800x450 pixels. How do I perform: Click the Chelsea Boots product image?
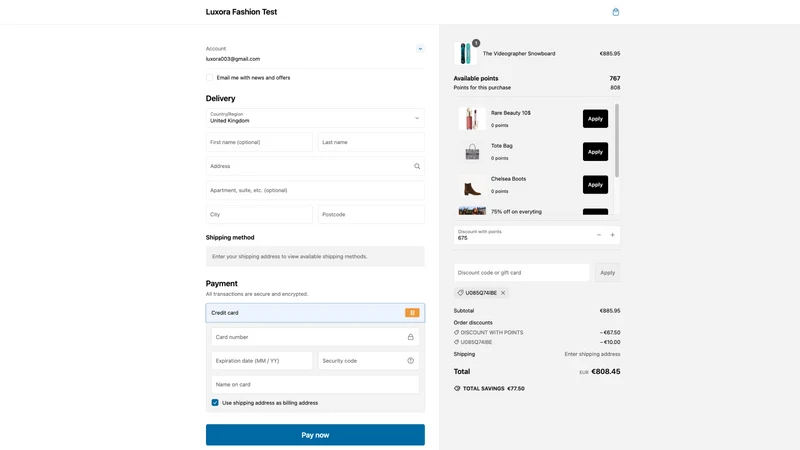point(472,185)
